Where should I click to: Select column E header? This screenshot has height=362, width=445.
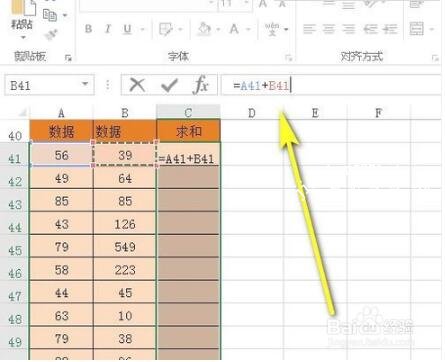315,113
